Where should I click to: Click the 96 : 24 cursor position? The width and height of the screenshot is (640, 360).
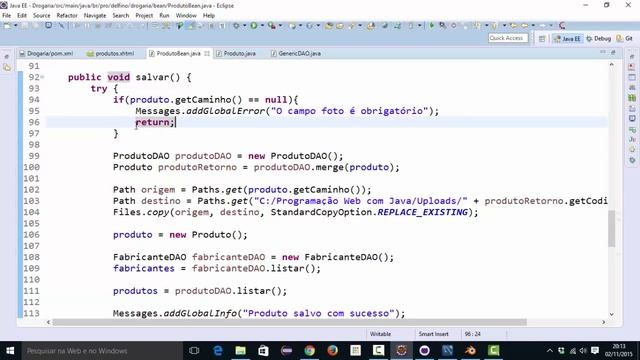tap(472, 334)
